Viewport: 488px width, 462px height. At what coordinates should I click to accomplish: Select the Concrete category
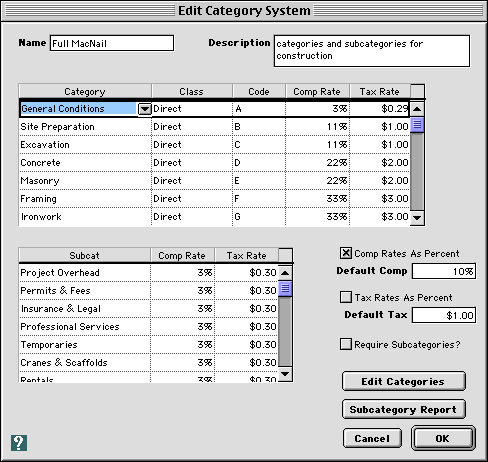[85, 163]
